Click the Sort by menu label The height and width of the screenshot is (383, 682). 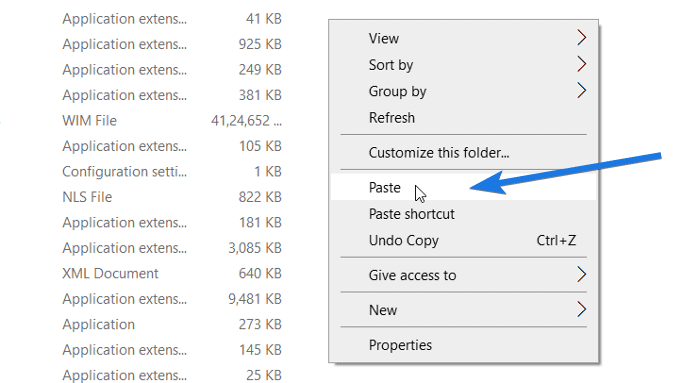(391, 65)
